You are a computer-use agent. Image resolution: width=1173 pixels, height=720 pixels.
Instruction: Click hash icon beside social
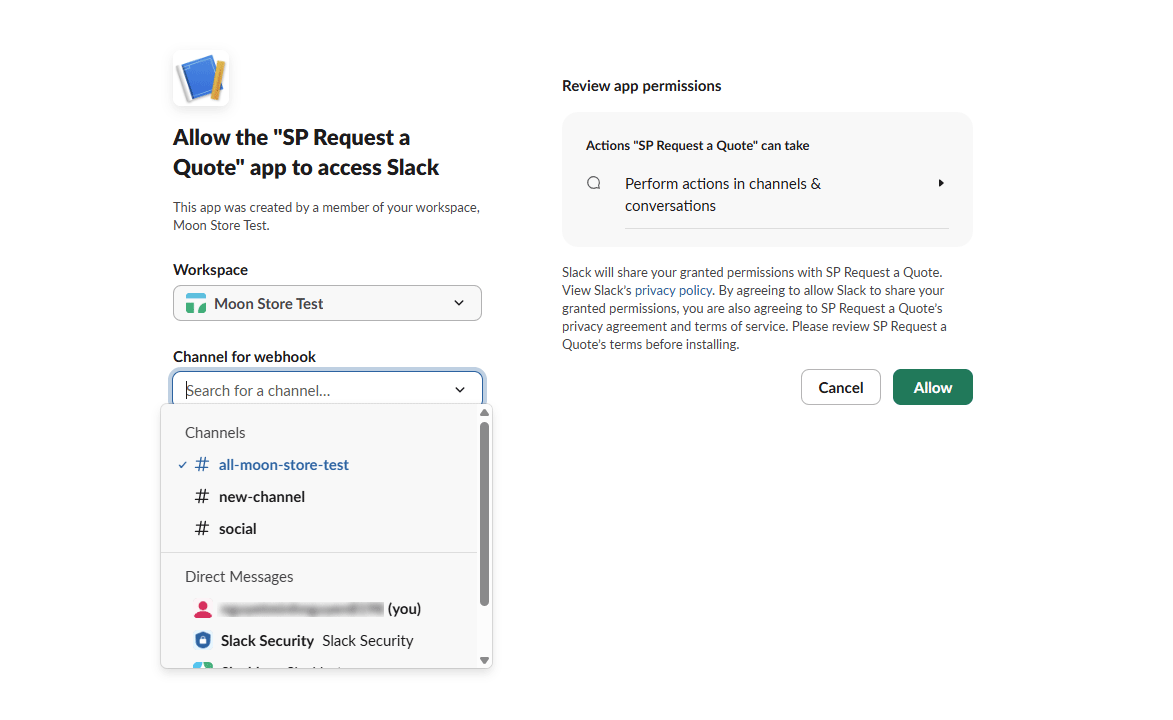[201, 529]
